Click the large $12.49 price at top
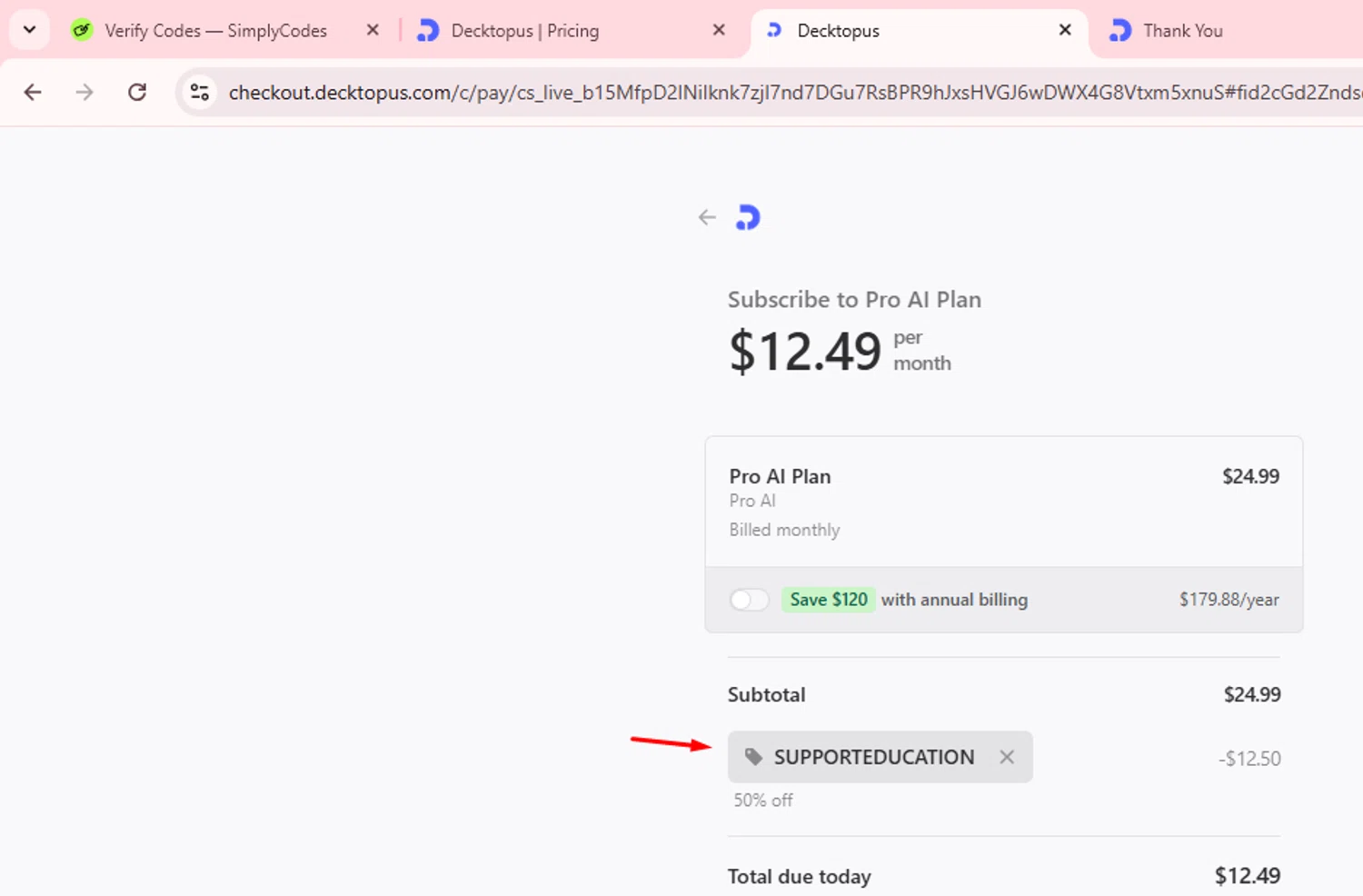The width and height of the screenshot is (1363, 896). coord(805,352)
